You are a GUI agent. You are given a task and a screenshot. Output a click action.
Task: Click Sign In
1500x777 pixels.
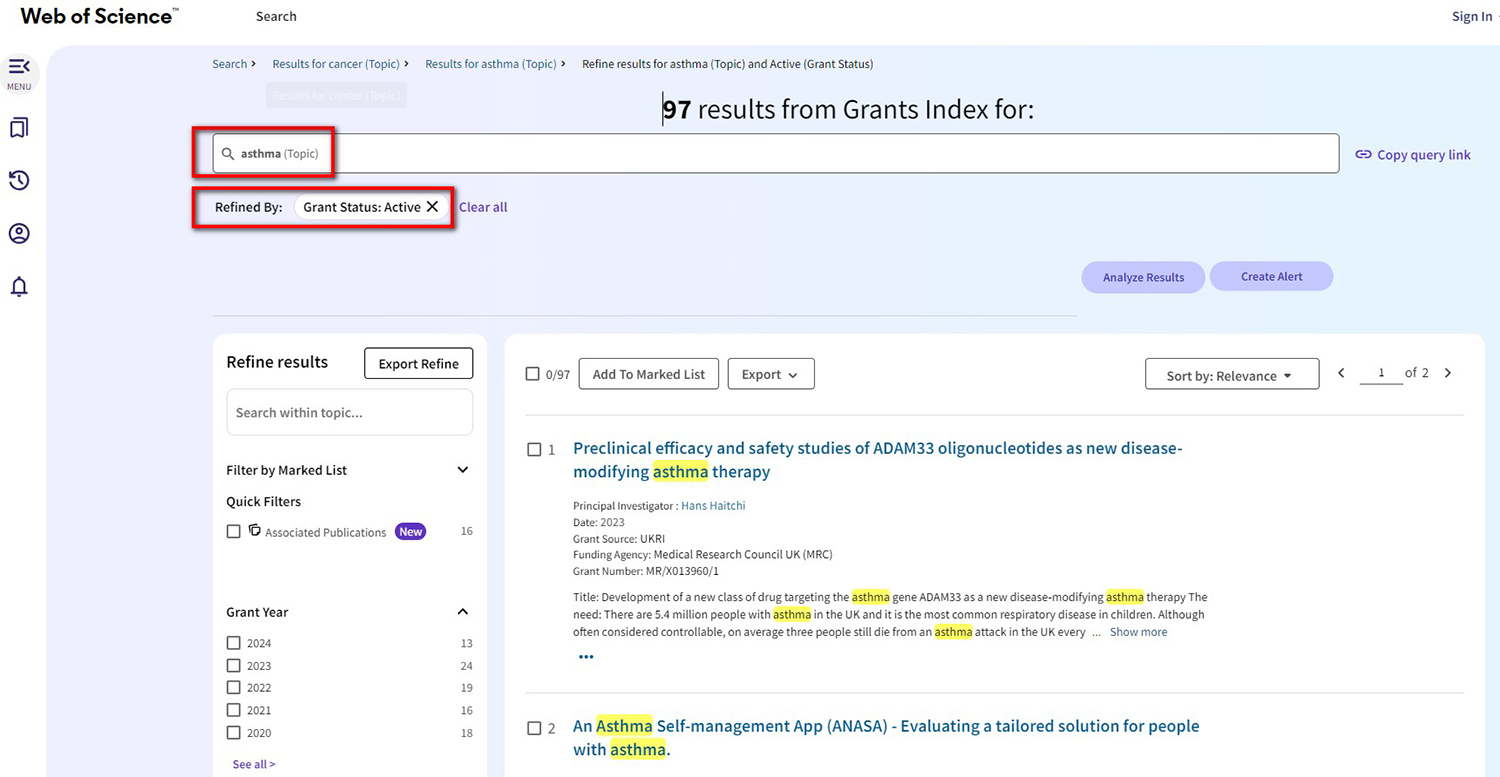[1472, 16]
